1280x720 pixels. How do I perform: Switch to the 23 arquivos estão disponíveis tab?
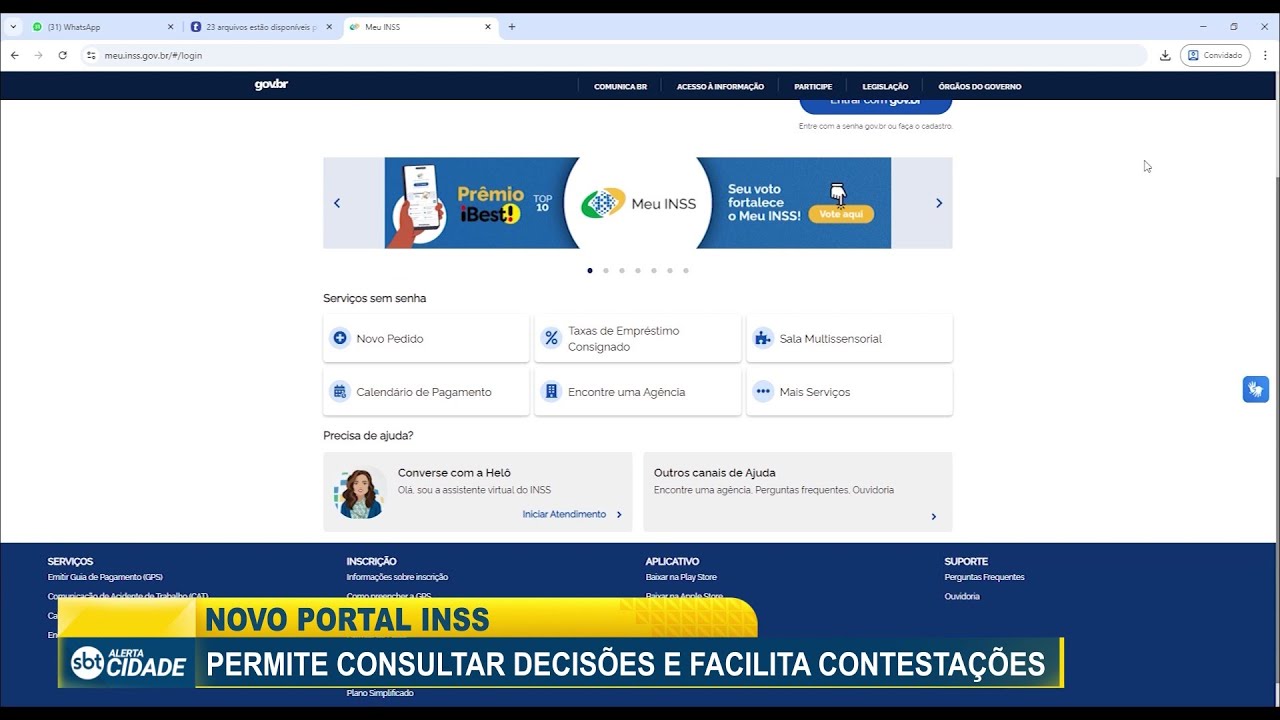(x=260, y=27)
